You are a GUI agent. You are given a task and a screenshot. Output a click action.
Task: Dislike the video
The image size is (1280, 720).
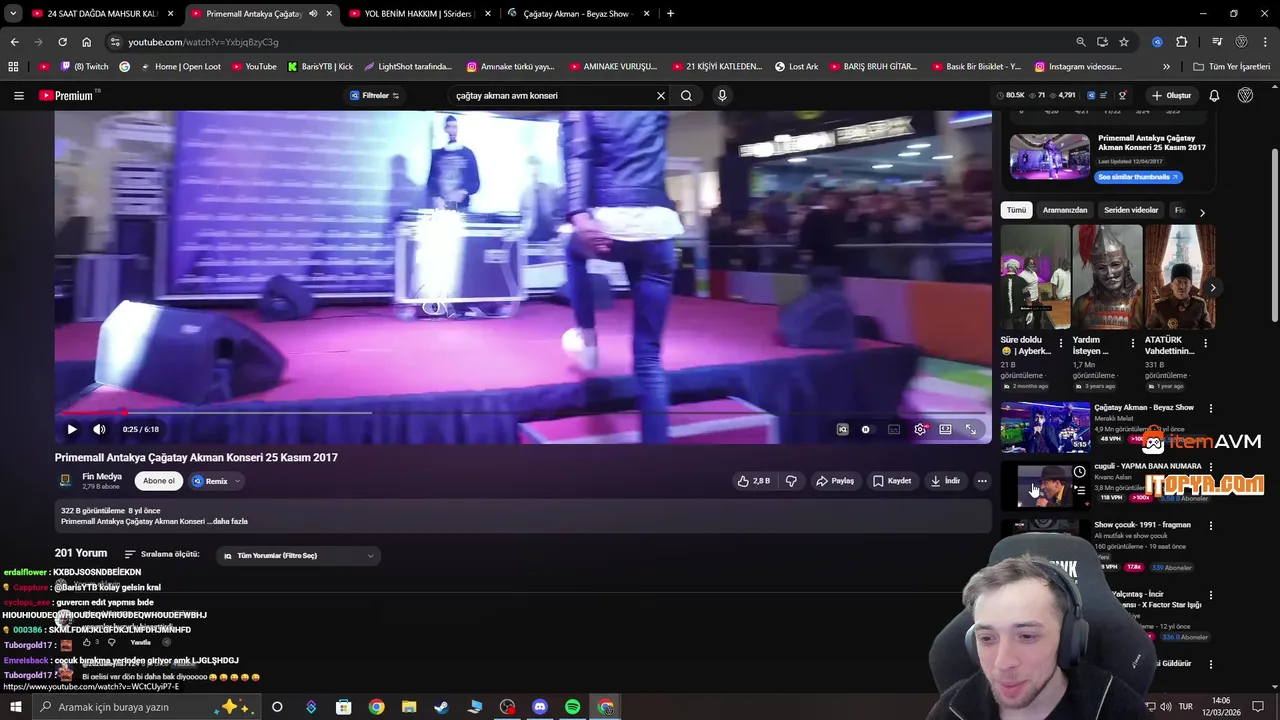pos(791,481)
